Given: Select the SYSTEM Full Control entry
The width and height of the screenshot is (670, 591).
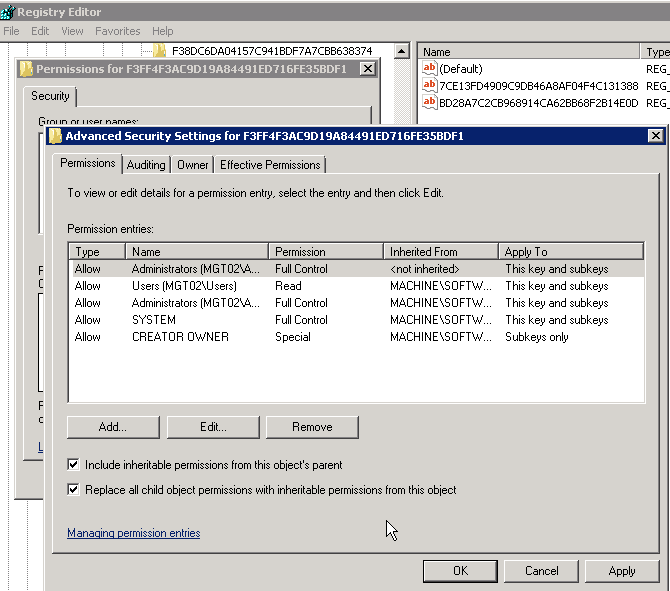Looking at the screenshot, I should point(356,320).
